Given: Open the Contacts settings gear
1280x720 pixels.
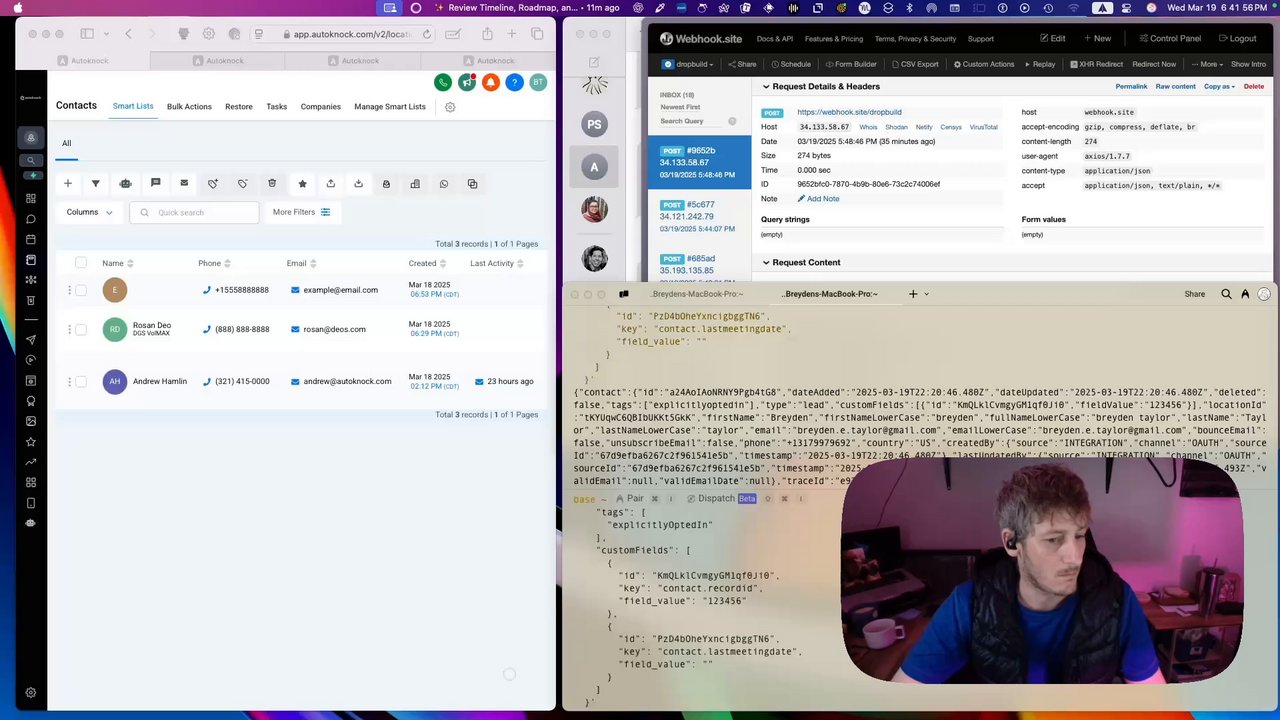Looking at the screenshot, I should 450,107.
